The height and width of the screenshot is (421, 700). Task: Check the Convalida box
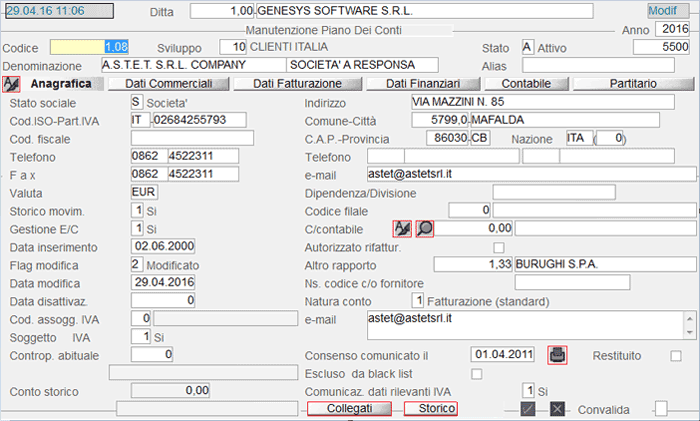(x=661, y=408)
